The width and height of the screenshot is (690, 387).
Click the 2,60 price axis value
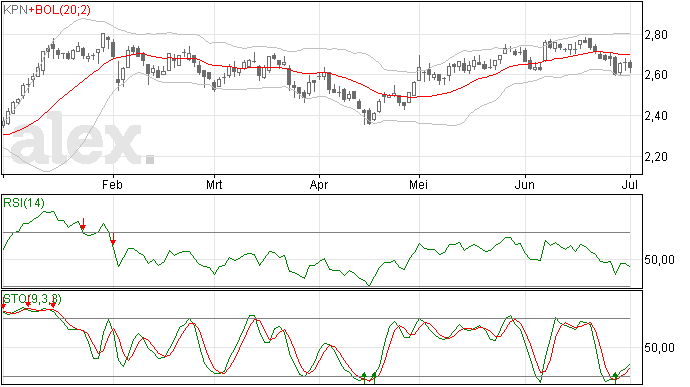[656, 75]
